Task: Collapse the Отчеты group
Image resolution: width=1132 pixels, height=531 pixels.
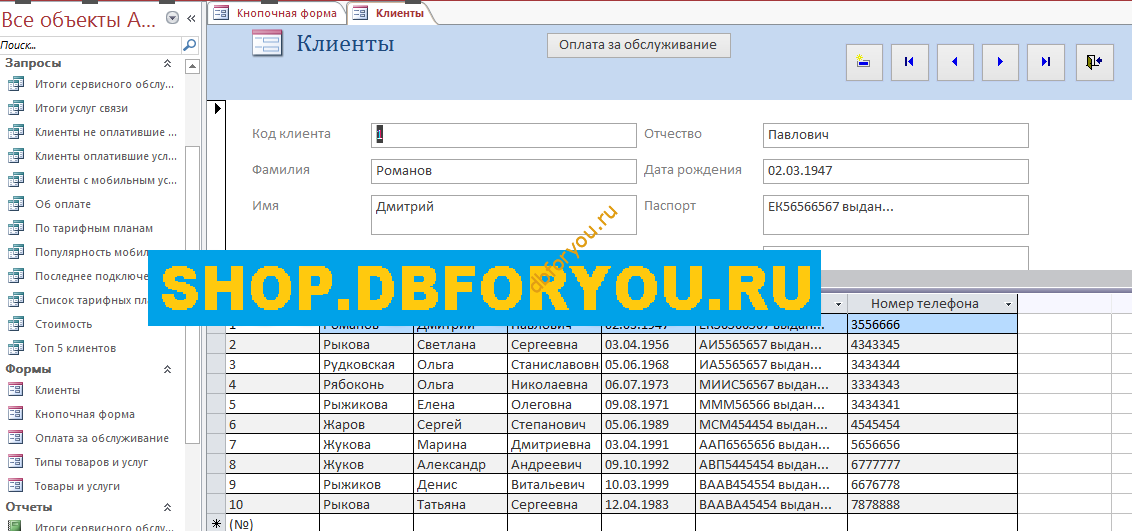Action: [167, 507]
